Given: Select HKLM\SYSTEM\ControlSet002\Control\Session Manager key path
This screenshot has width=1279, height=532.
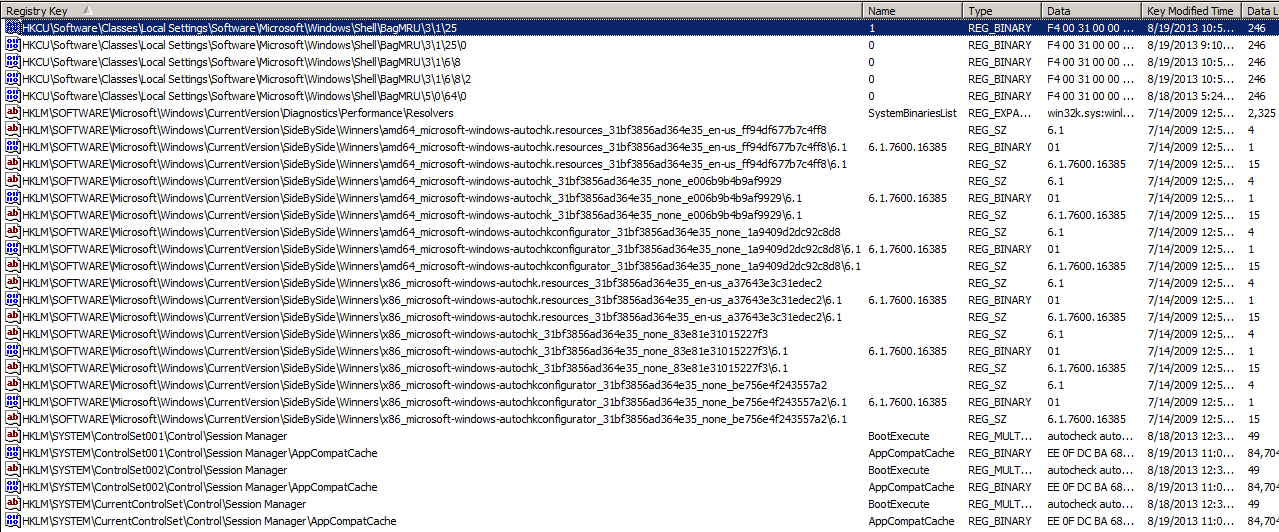Looking at the screenshot, I should tap(154, 470).
